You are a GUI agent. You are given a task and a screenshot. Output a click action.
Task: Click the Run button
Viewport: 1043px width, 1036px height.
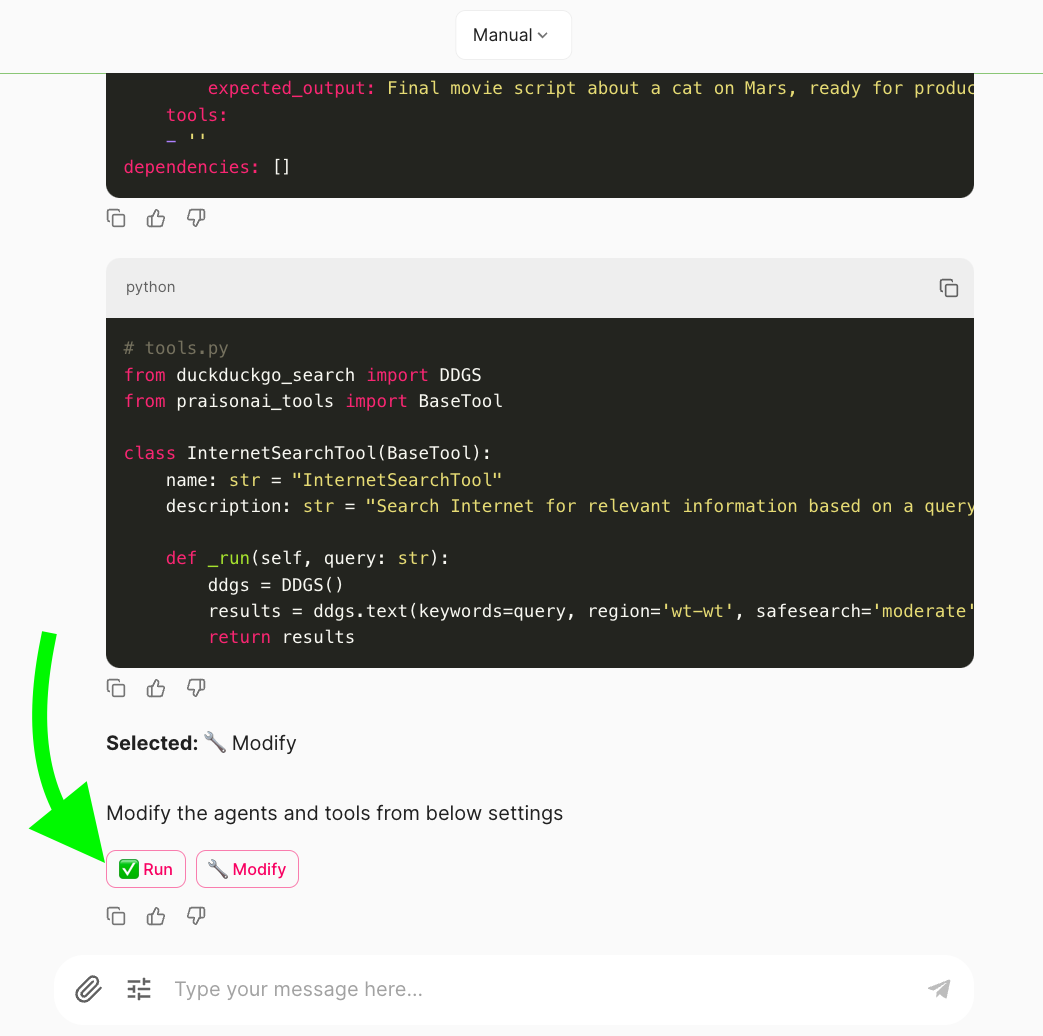(x=146, y=869)
